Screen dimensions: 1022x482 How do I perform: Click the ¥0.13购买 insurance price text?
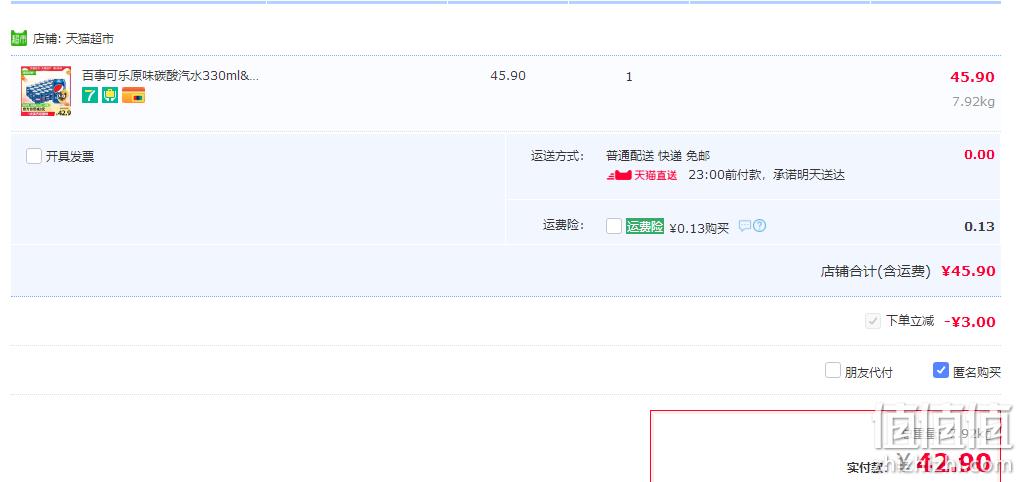coord(699,229)
